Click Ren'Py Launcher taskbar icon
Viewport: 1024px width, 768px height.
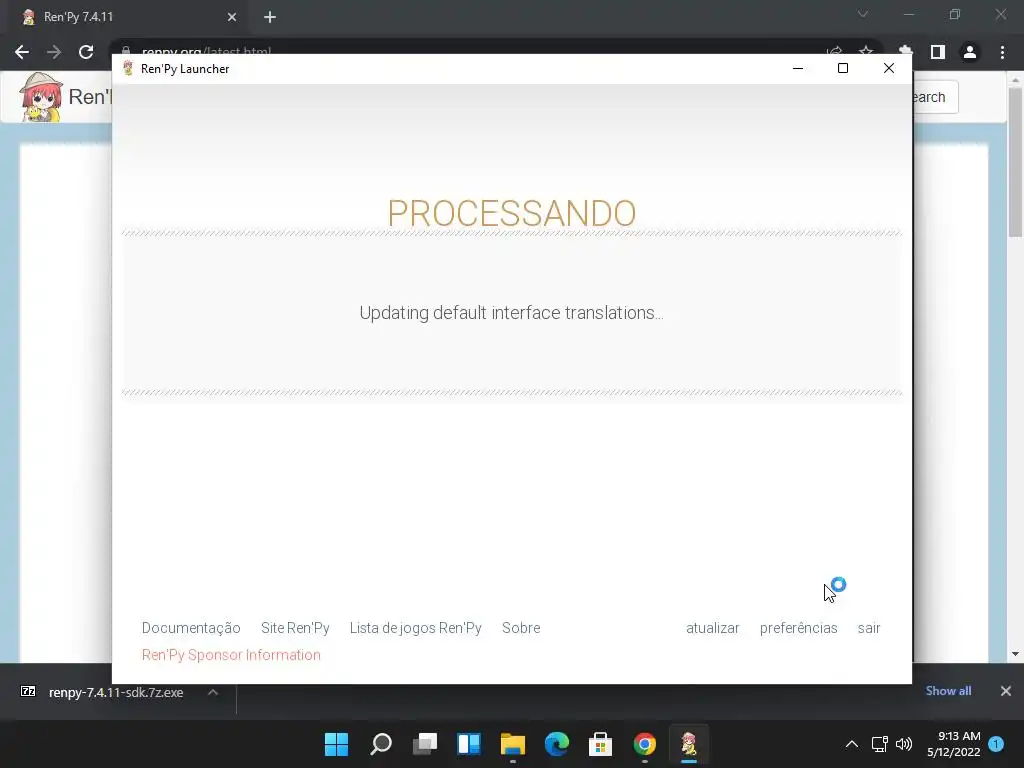point(689,744)
